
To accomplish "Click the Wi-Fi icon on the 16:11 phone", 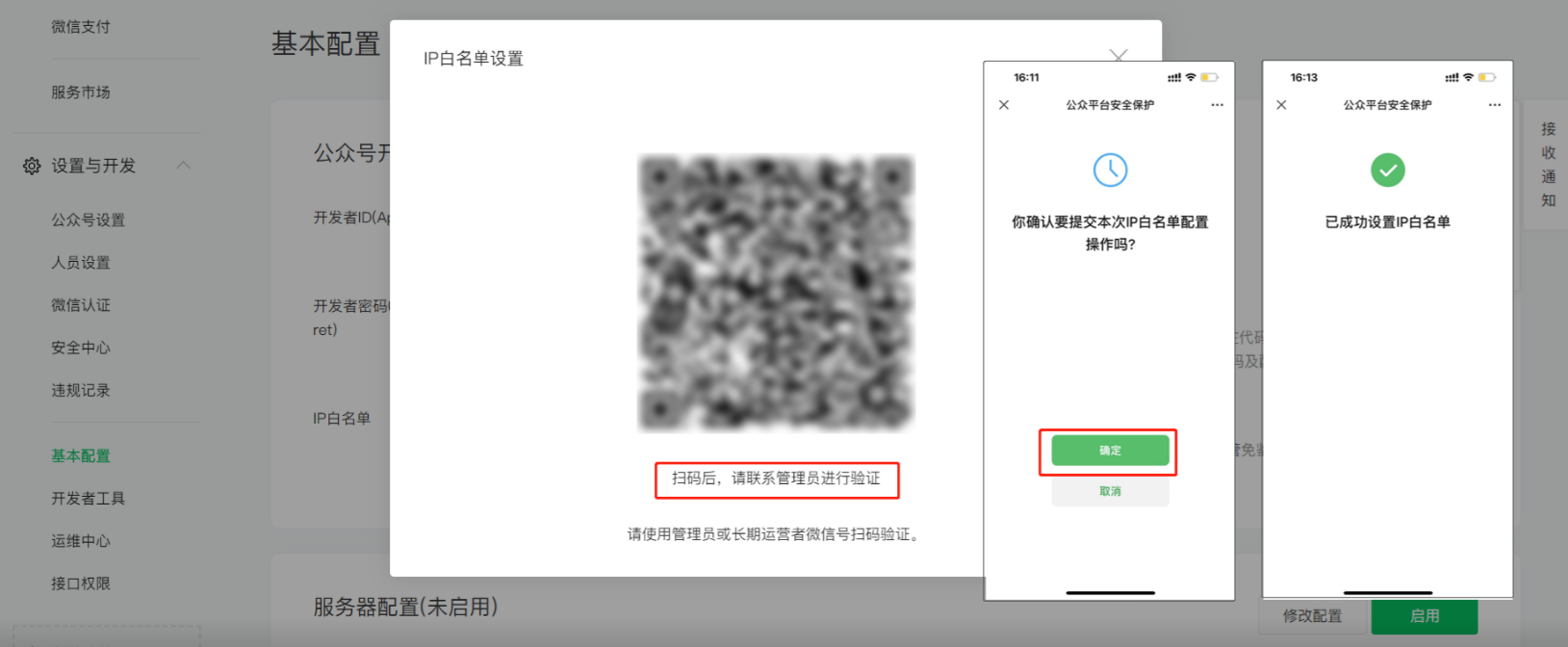I will click(x=1191, y=78).
